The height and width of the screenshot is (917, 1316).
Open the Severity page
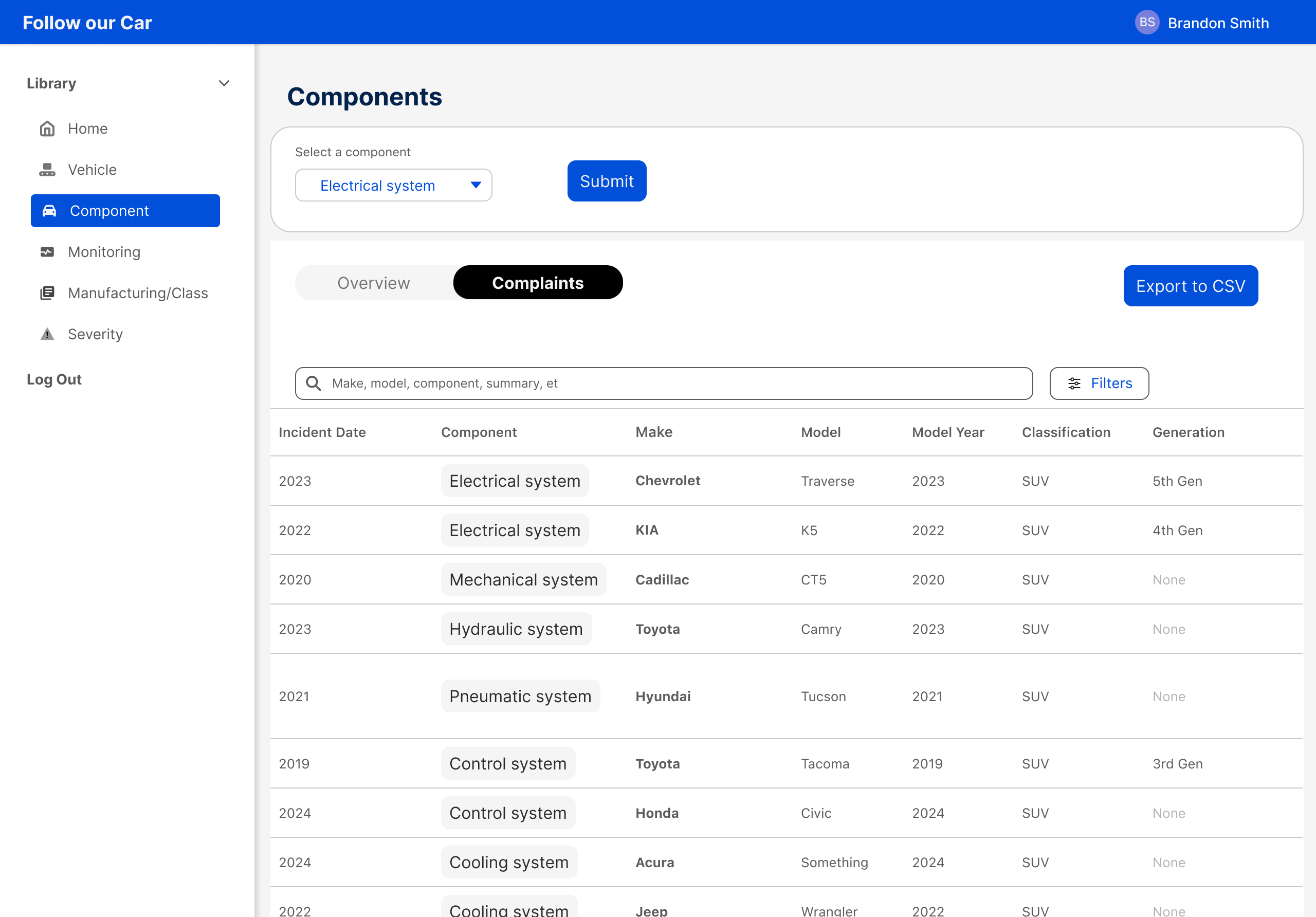95,334
